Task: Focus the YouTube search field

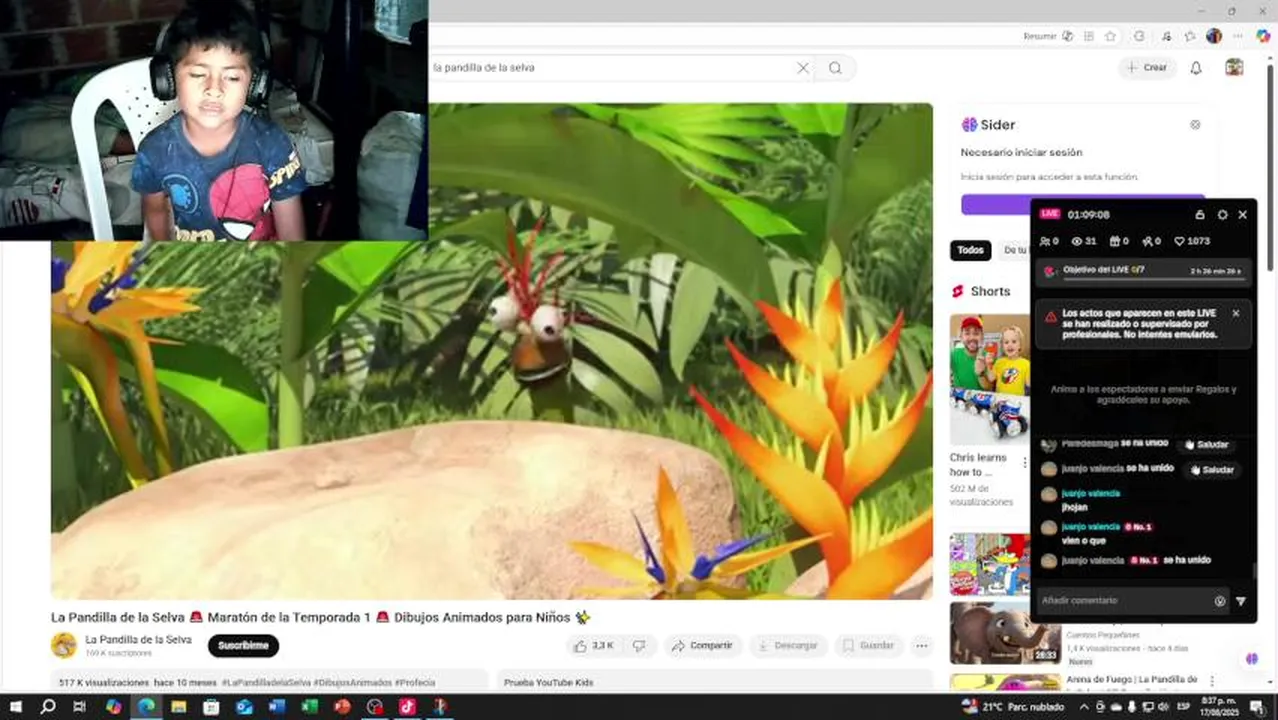Action: pos(610,68)
